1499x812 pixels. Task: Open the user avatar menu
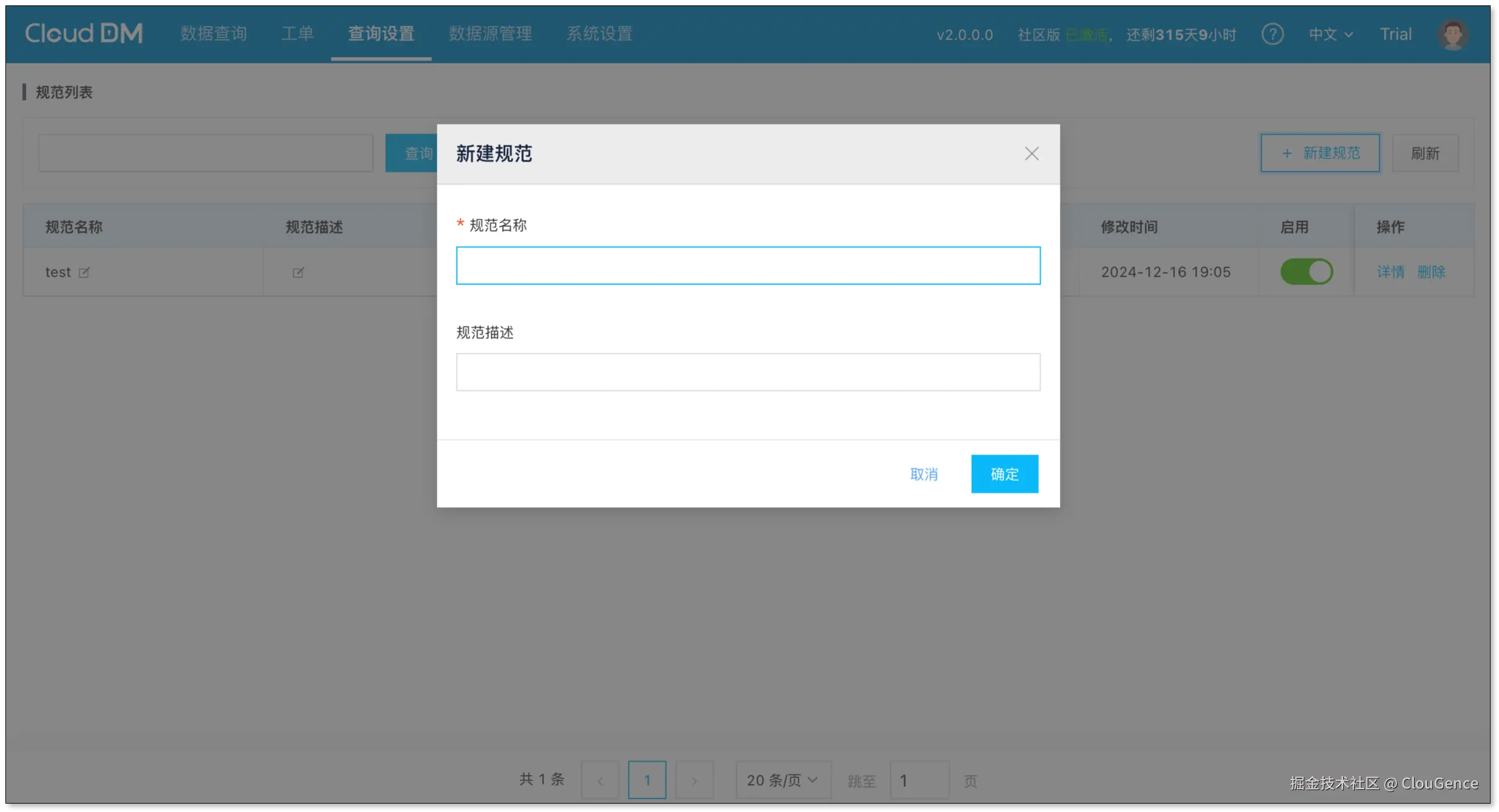[x=1452, y=34]
